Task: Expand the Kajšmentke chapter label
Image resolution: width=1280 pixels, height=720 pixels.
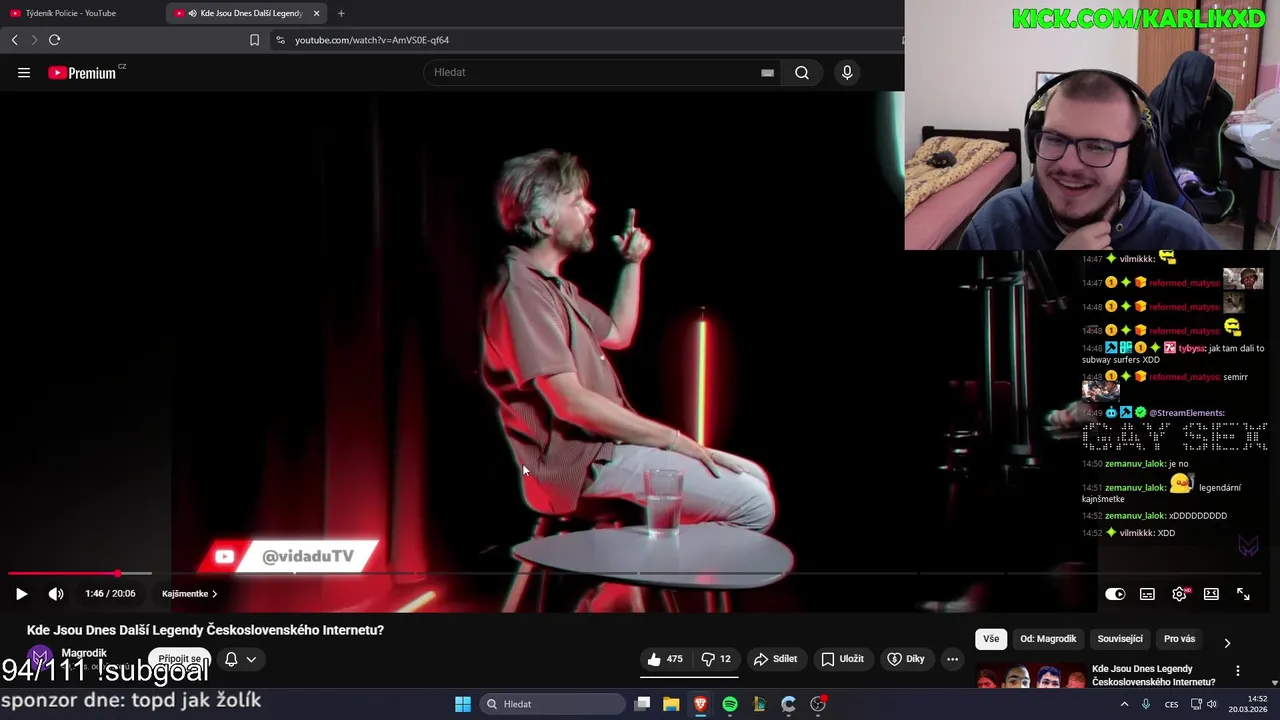Action: pyautogui.click(x=189, y=593)
